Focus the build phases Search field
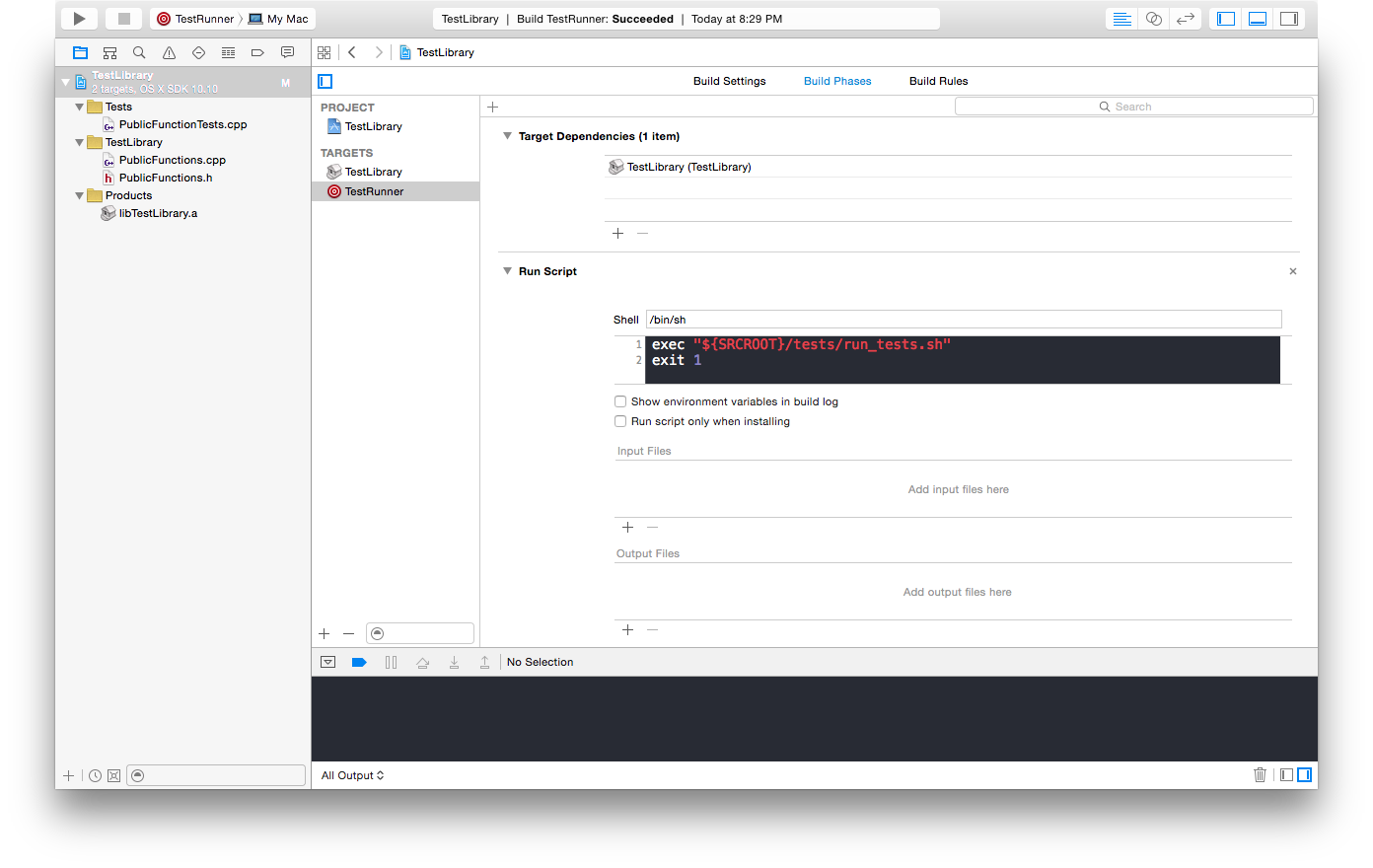The height and width of the screenshot is (868, 1373). pos(1134,107)
